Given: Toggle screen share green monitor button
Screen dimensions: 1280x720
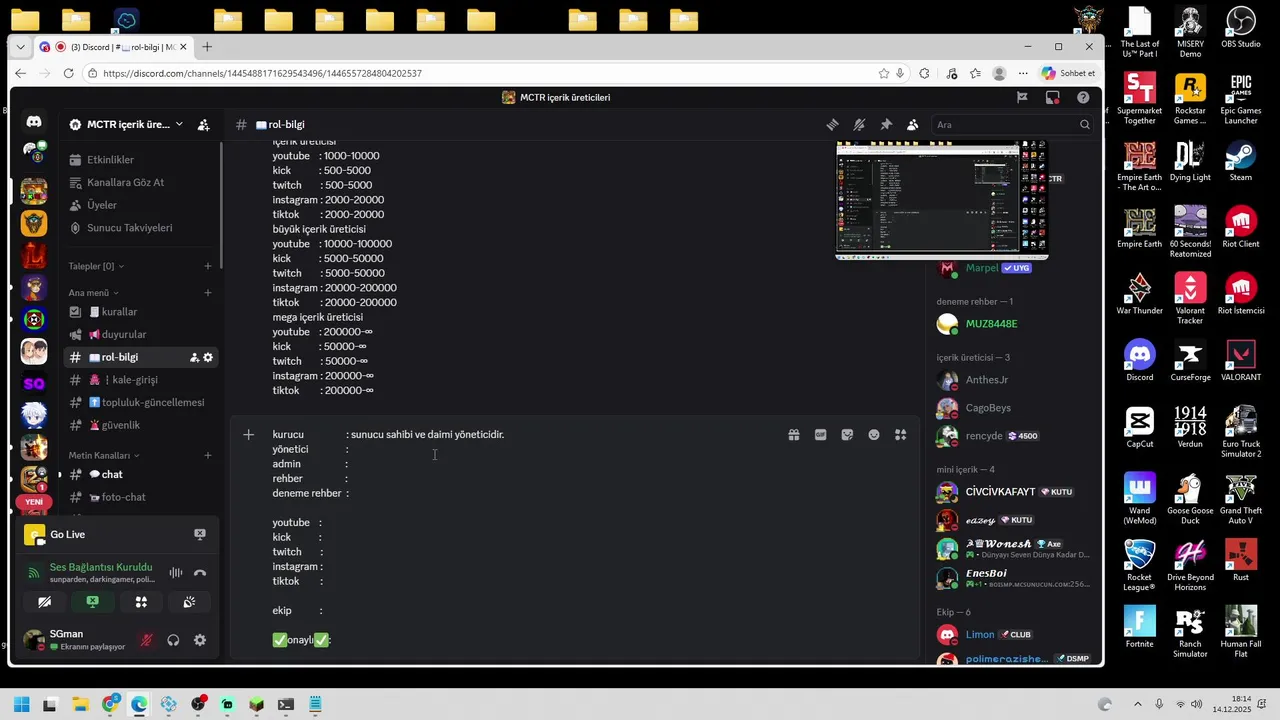Looking at the screenshot, I should coord(93,602).
